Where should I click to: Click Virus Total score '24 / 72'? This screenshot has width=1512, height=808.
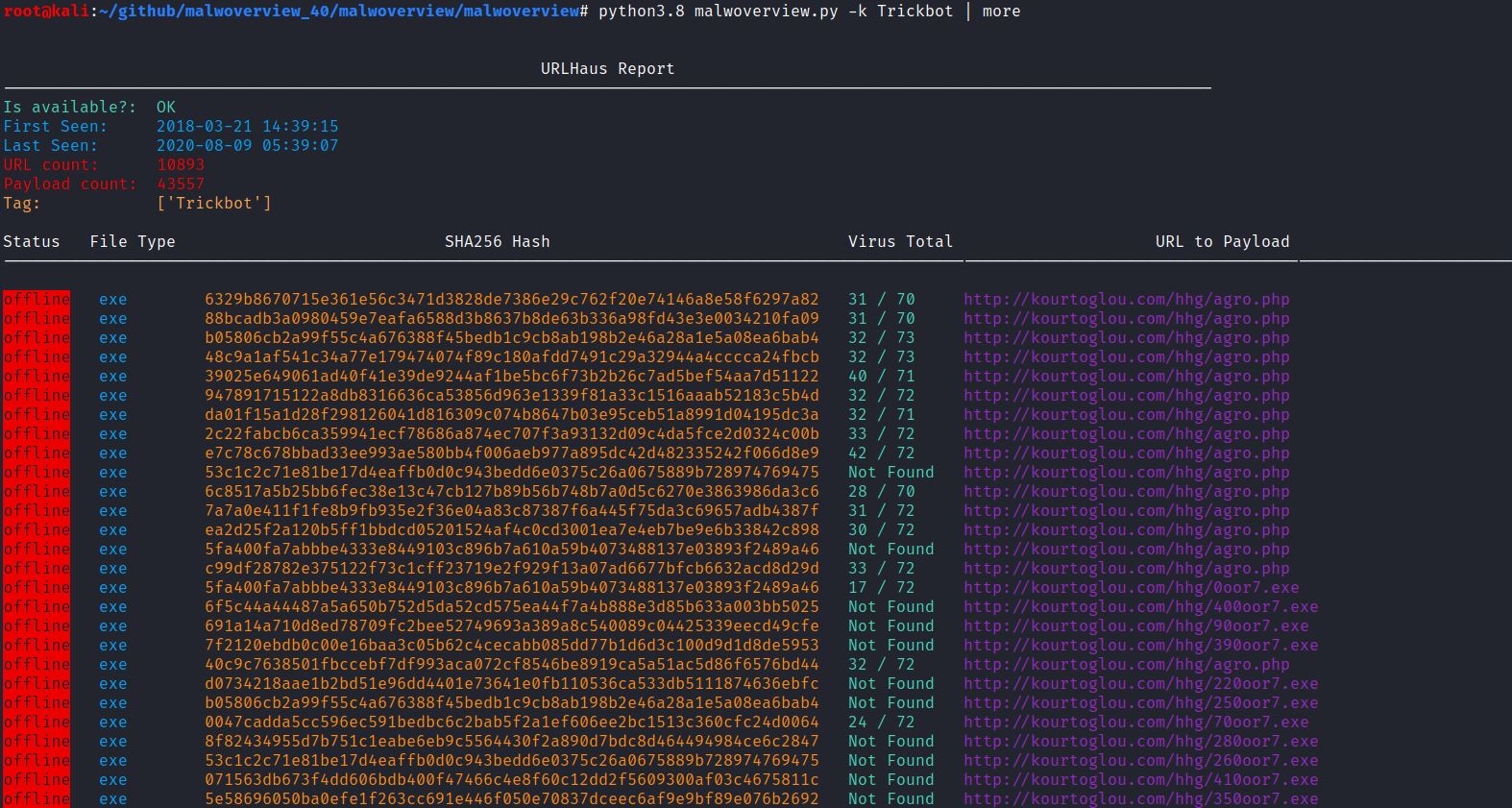881,722
